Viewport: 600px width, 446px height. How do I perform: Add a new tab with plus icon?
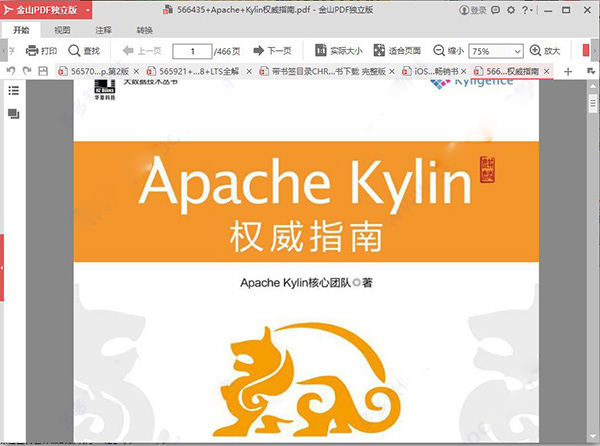tap(568, 72)
